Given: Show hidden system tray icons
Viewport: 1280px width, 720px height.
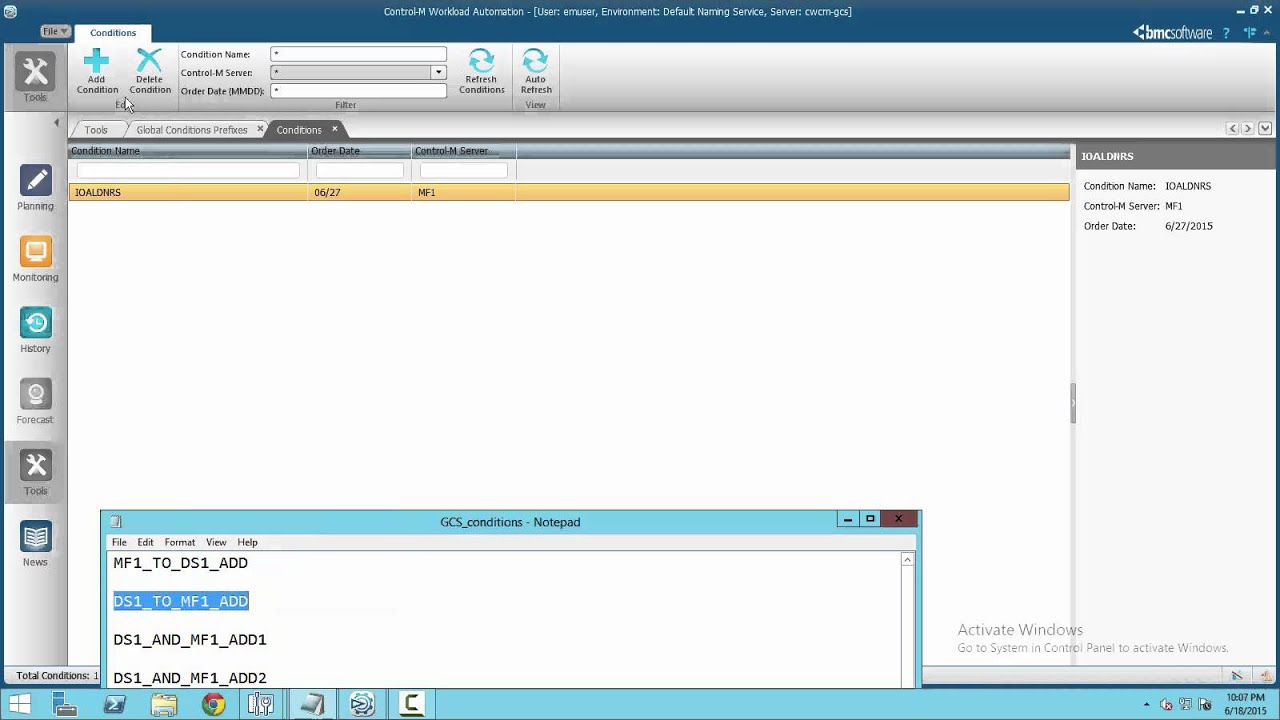Looking at the screenshot, I should tap(1146, 704).
